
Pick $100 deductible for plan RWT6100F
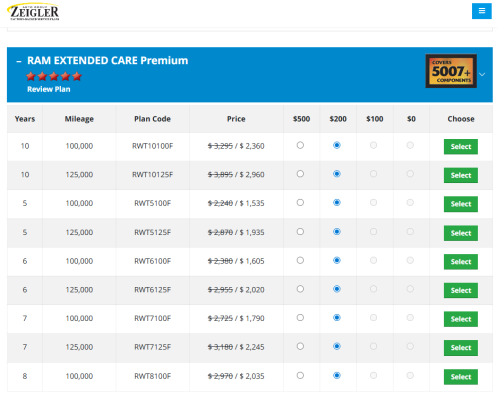[x=373, y=260]
